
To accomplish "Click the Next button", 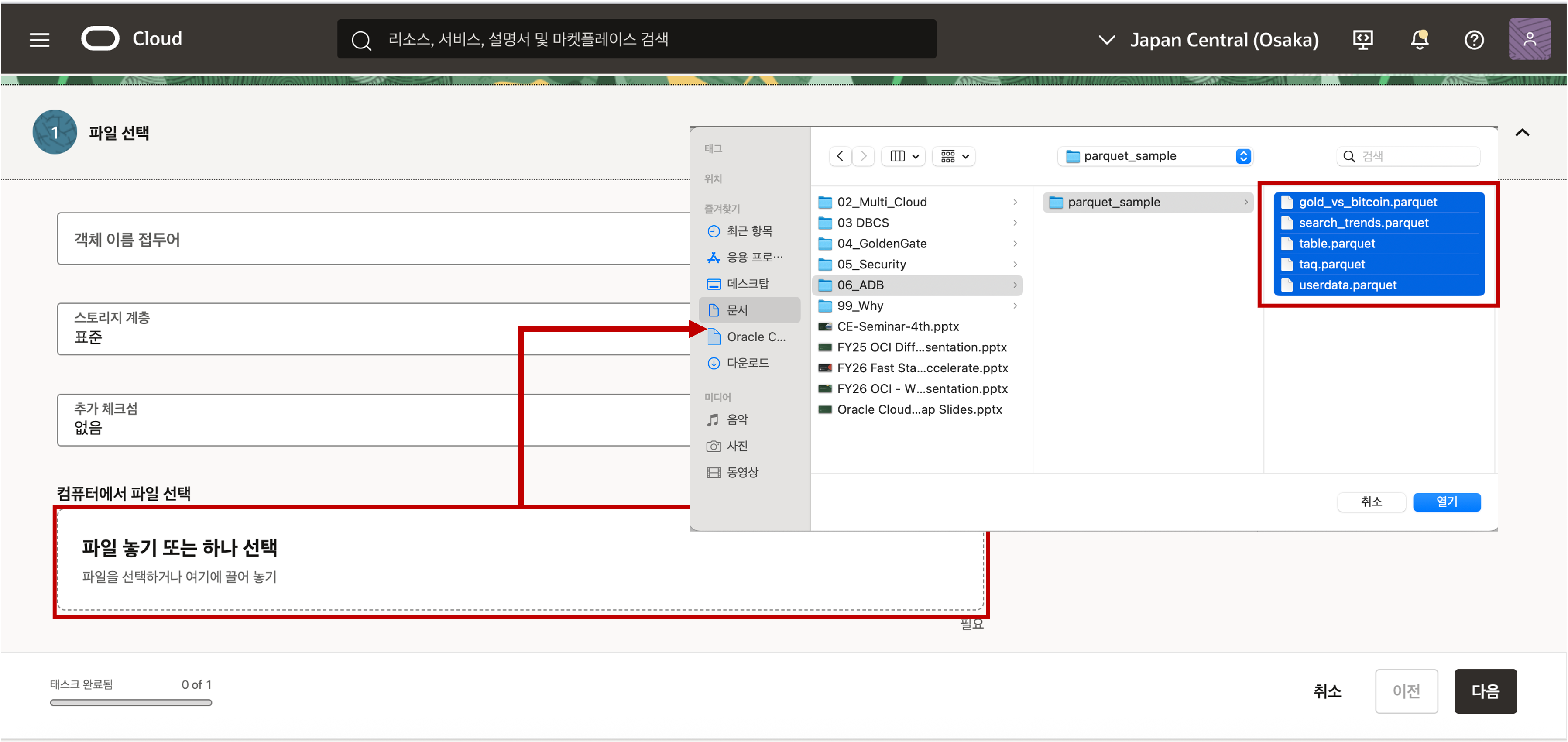I will click(x=1485, y=691).
